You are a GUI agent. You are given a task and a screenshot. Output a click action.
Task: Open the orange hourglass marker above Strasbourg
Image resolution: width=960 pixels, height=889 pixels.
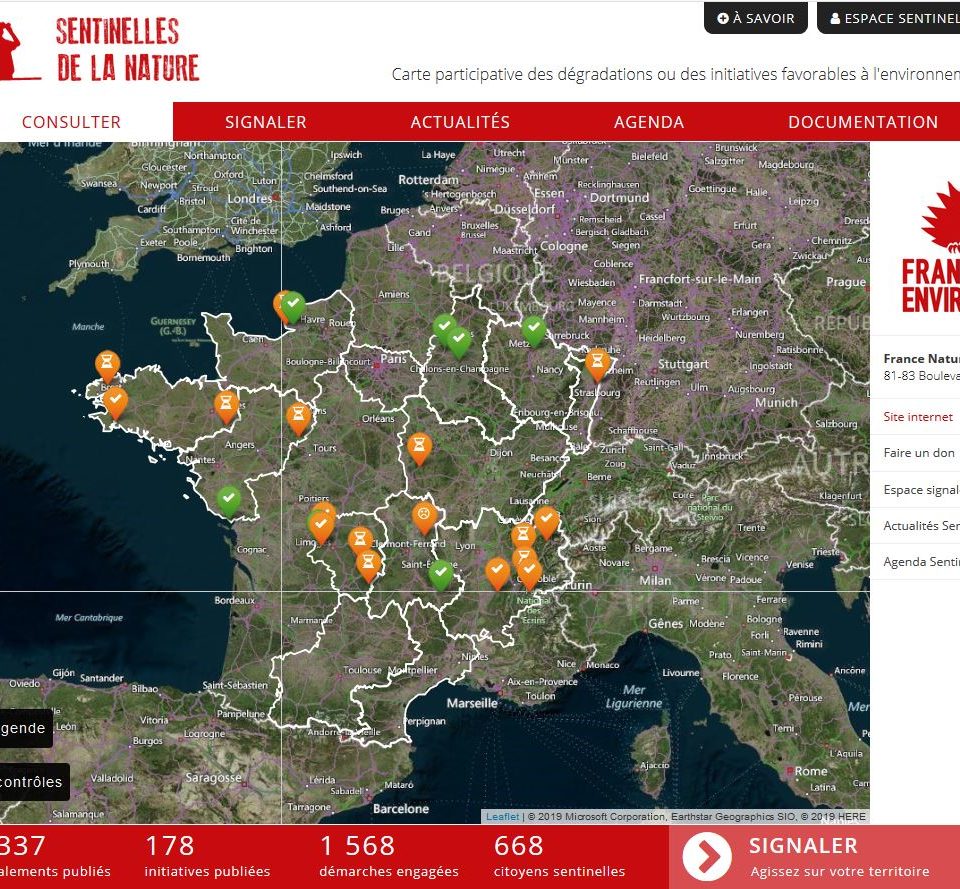pos(597,365)
